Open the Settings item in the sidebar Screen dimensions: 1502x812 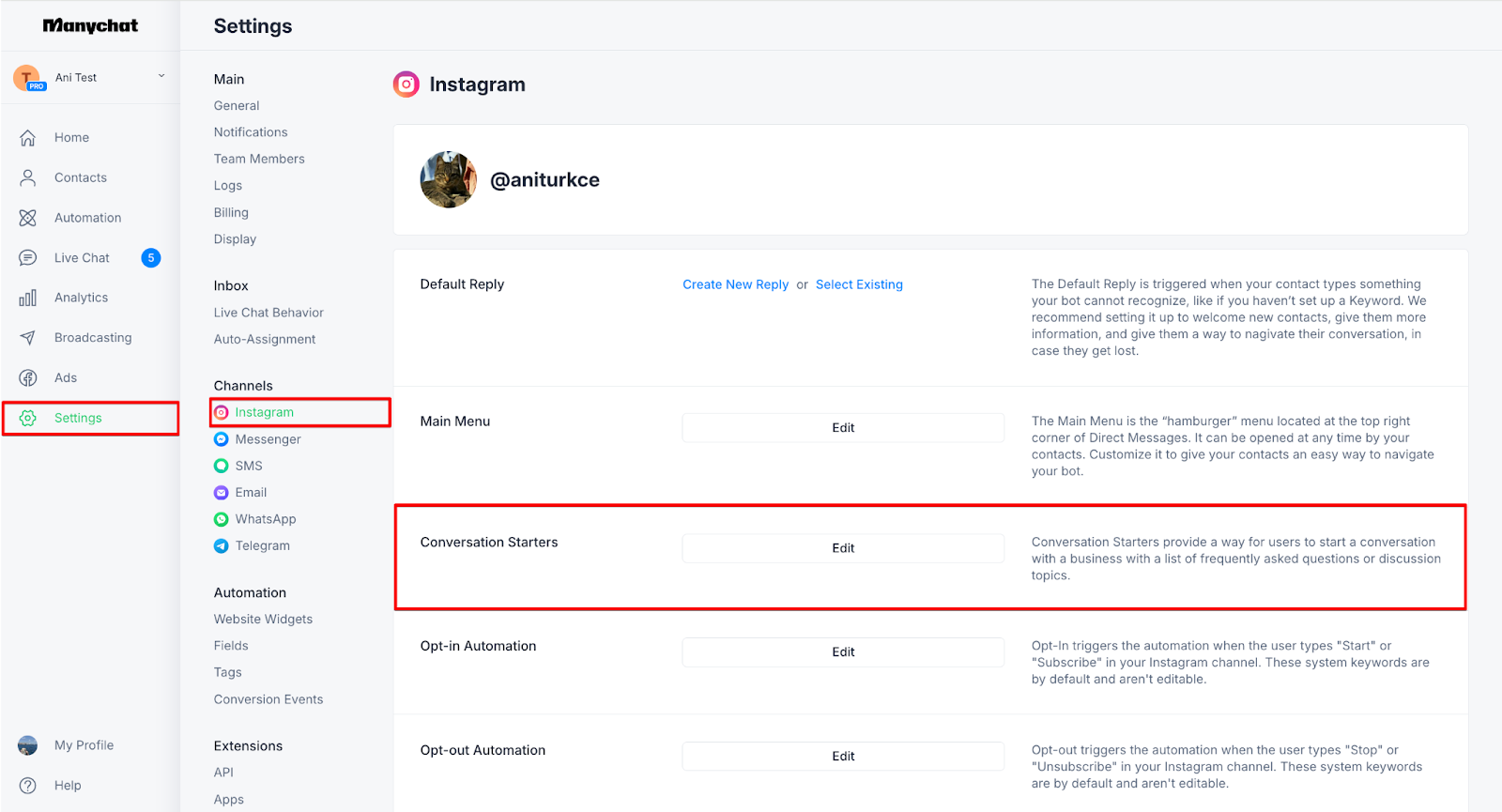click(x=90, y=419)
